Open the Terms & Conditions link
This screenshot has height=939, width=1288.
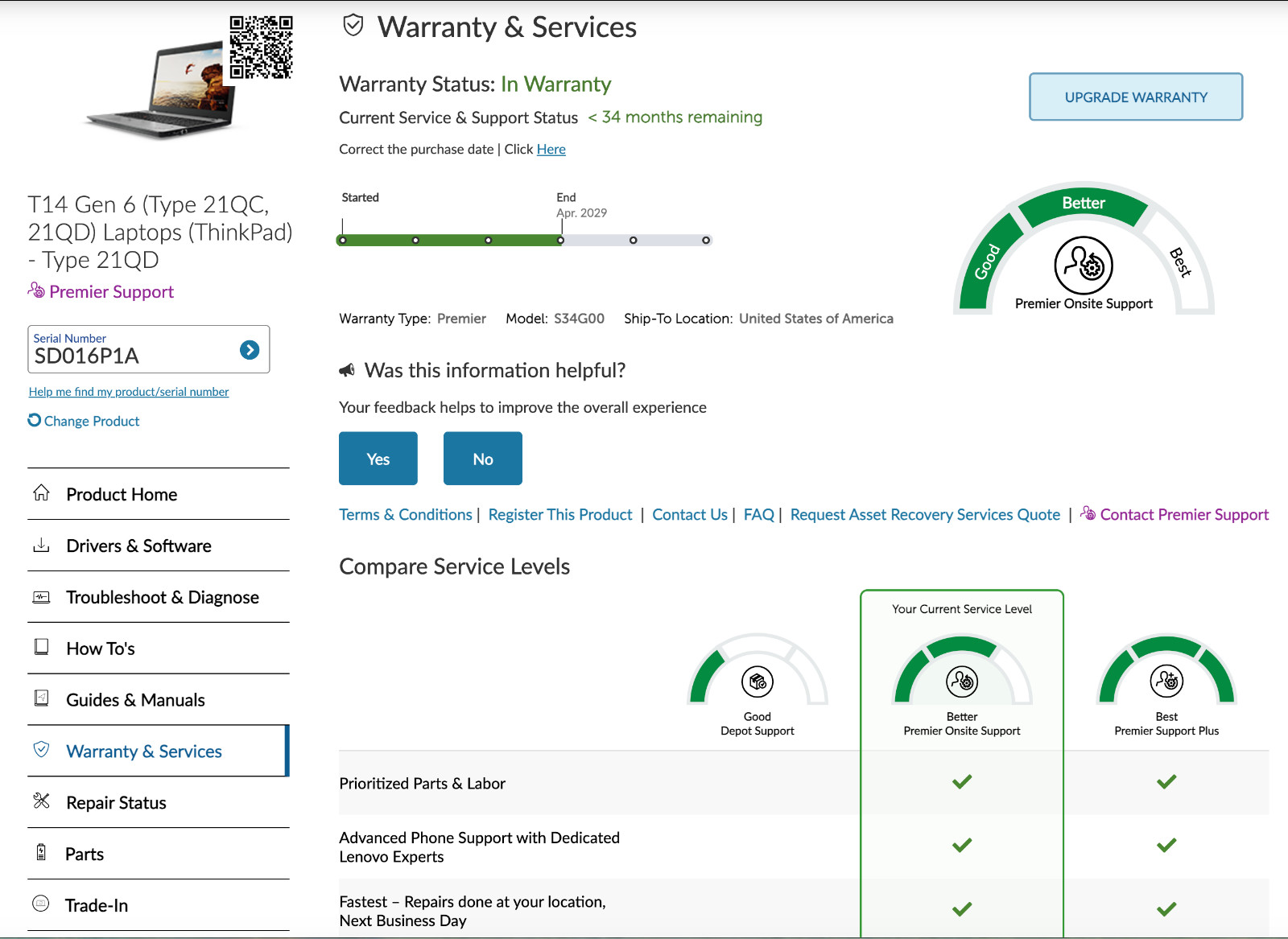pos(406,515)
